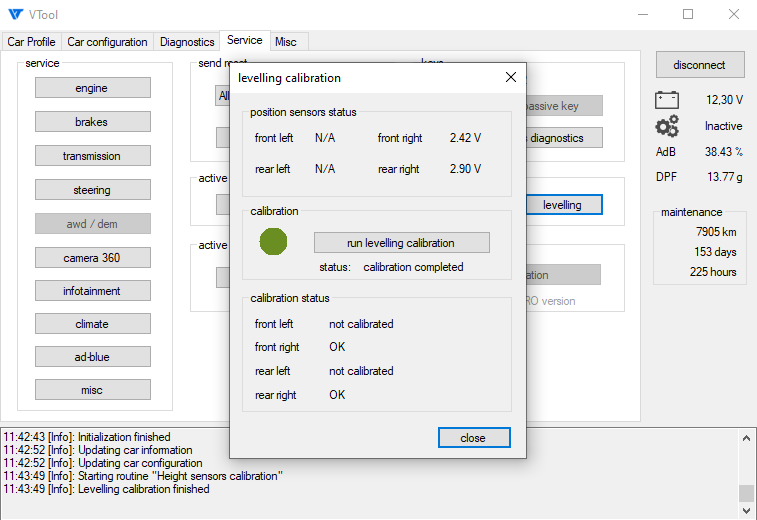Image resolution: width=757 pixels, height=520 pixels.
Task: Click the levelling button
Action: tap(563, 205)
